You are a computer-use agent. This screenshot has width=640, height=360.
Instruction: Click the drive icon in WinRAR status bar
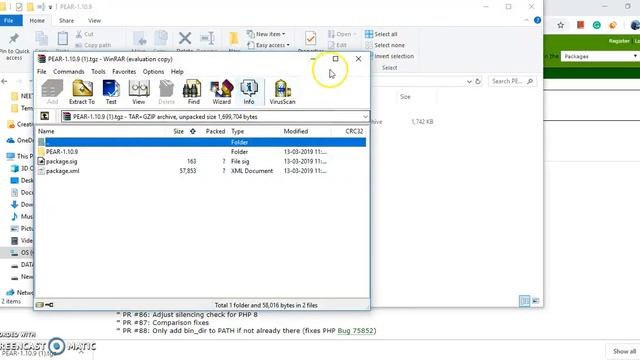pos(40,305)
